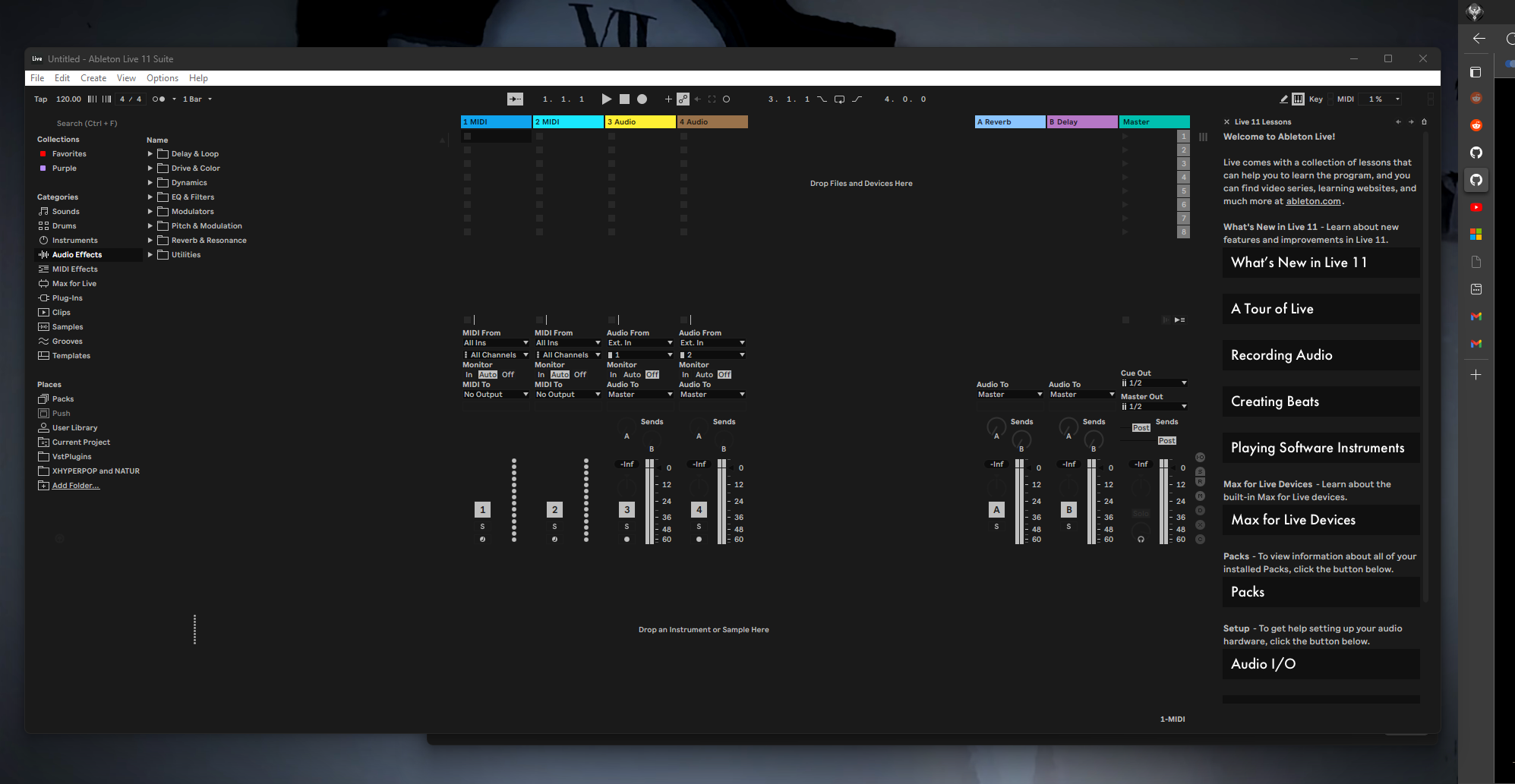Image resolution: width=1515 pixels, height=784 pixels.
Task: Click the ableton.com link in the lessons panel
Action: point(1313,200)
